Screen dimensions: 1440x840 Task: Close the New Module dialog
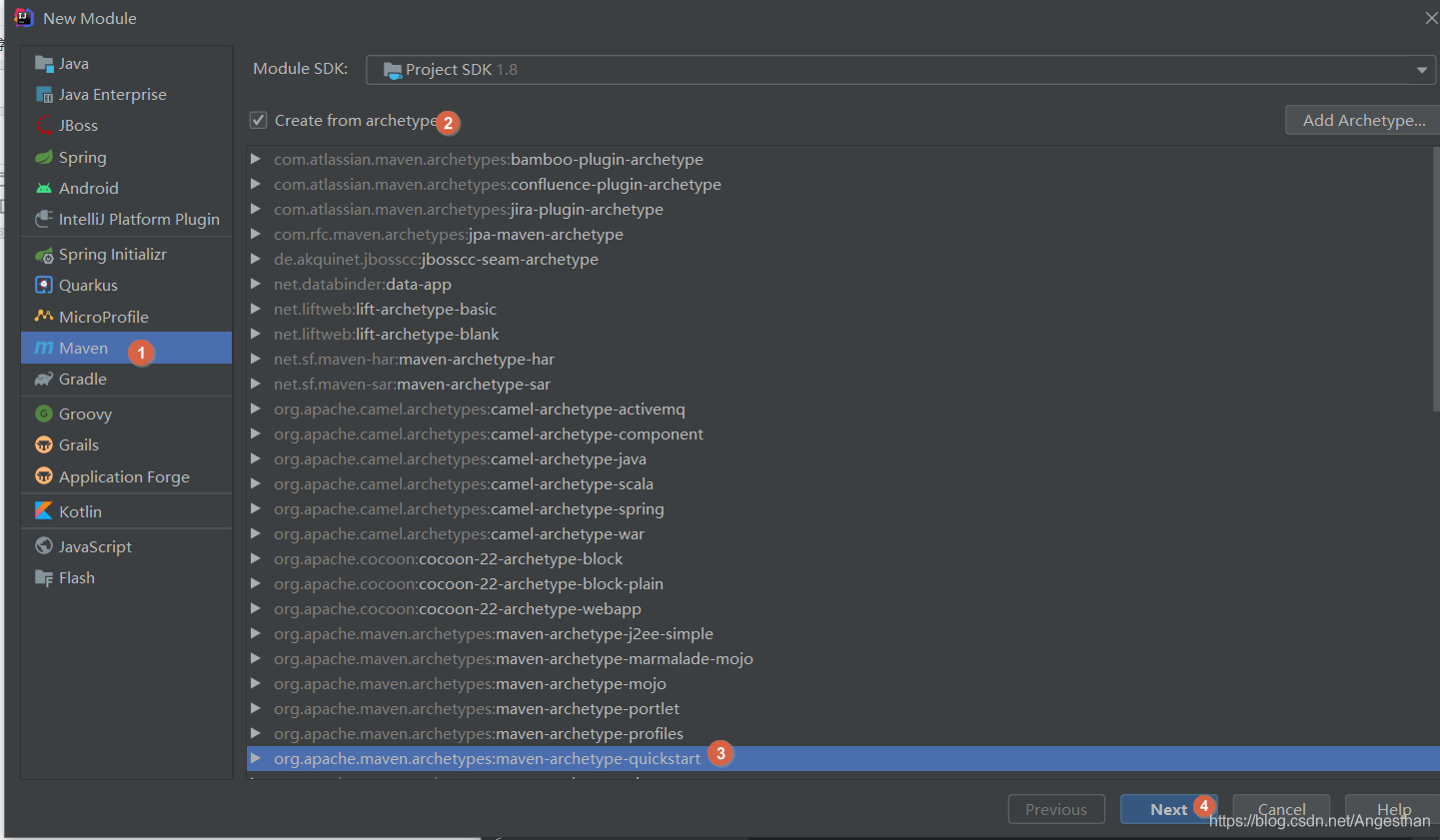click(x=1431, y=18)
